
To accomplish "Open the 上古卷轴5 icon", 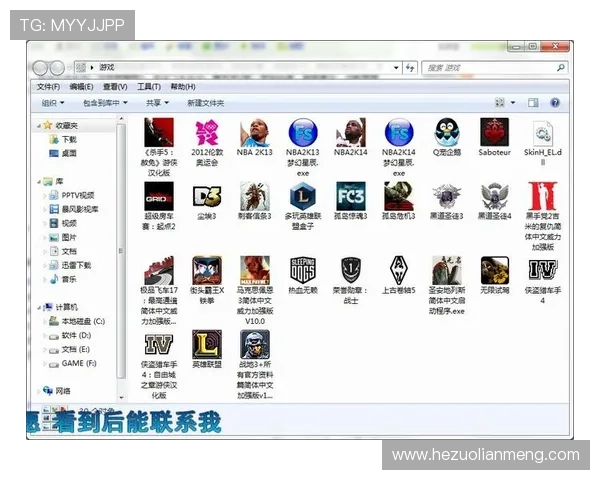I will [x=399, y=271].
